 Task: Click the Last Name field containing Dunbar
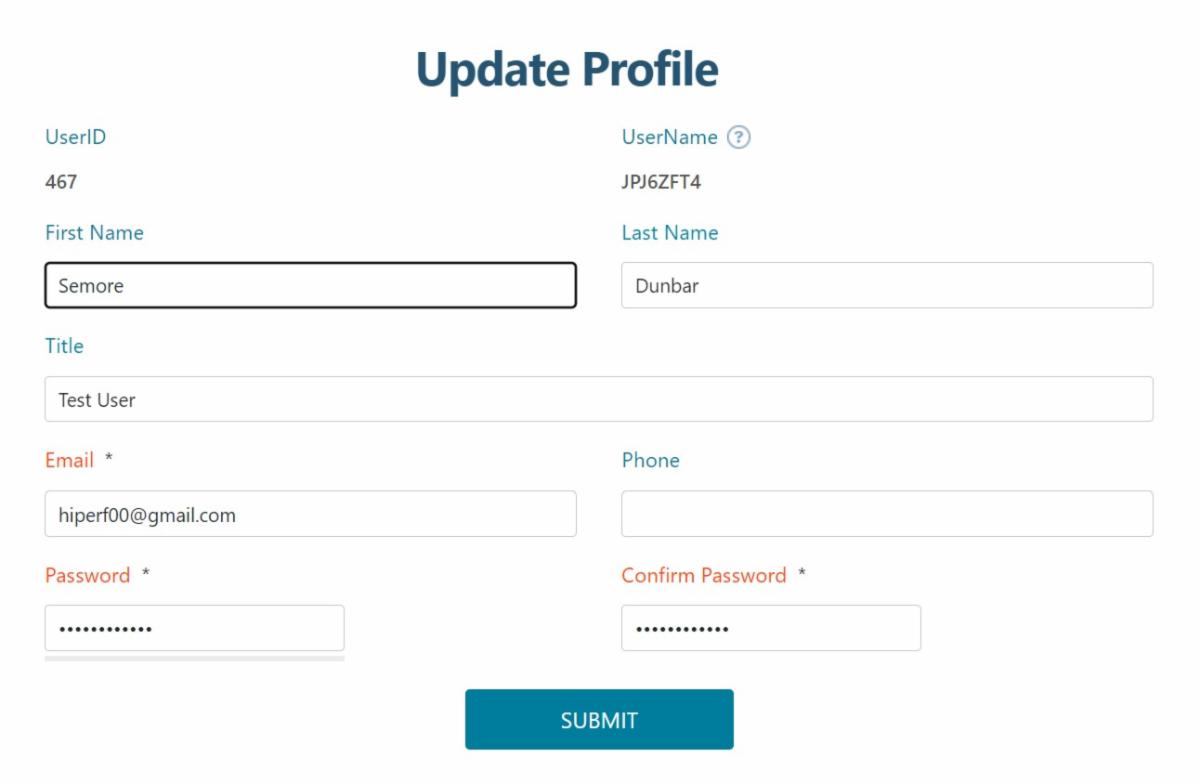(x=886, y=285)
